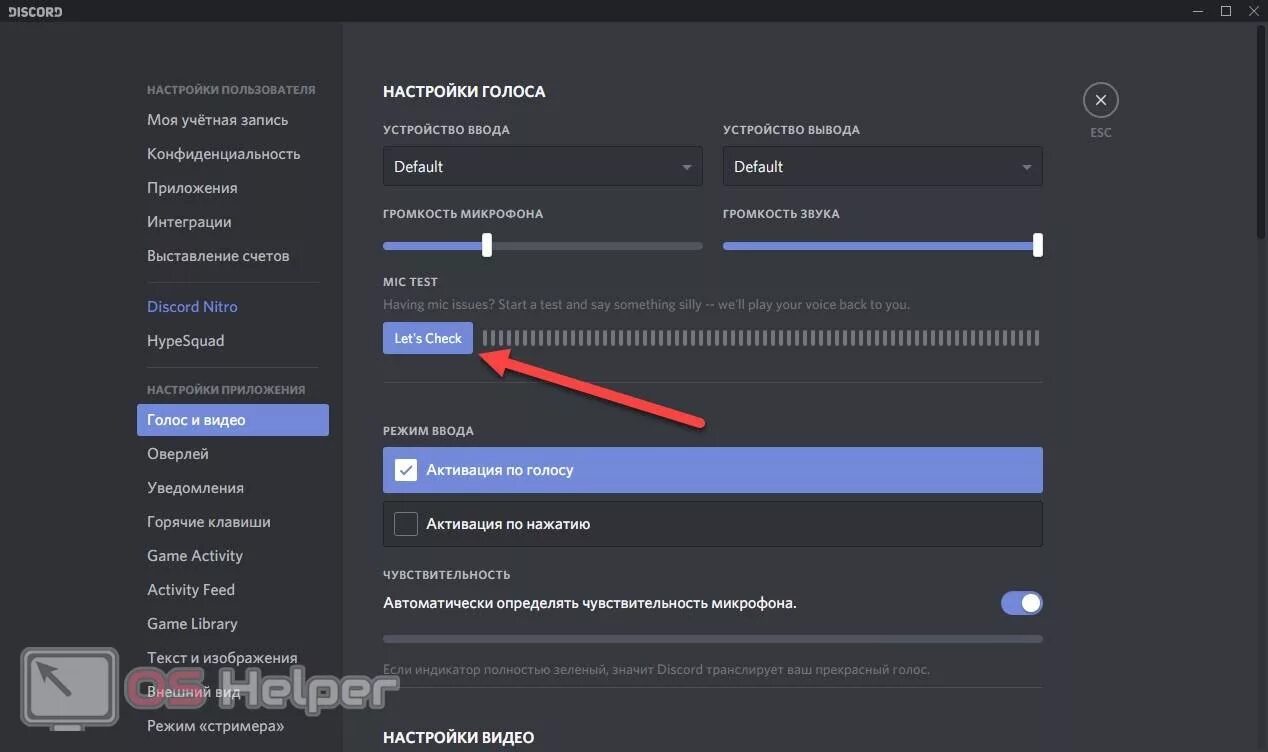Click the microphone volume slider handle
The width and height of the screenshot is (1268, 752).
pyautogui.click(x=487, y=245)
